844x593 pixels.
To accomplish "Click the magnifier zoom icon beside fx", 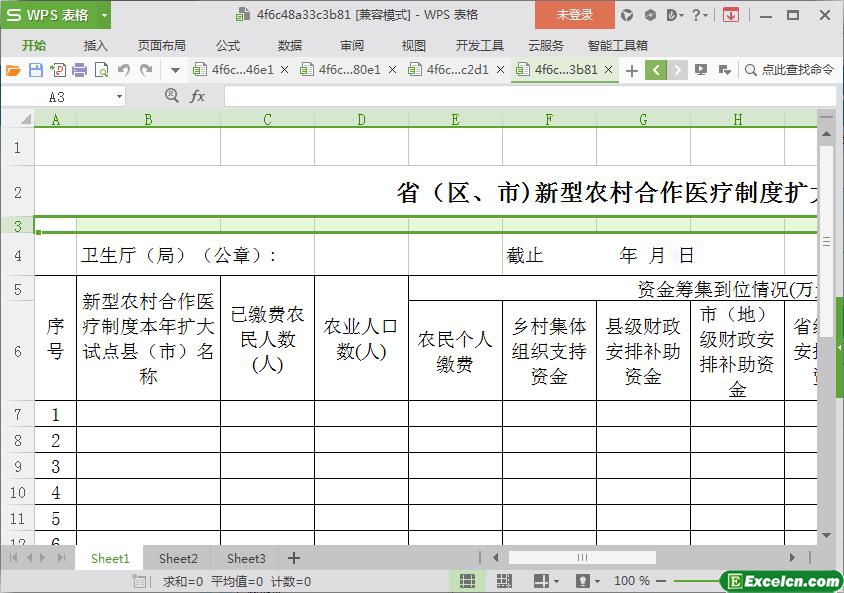I will [x=171, y=96].
